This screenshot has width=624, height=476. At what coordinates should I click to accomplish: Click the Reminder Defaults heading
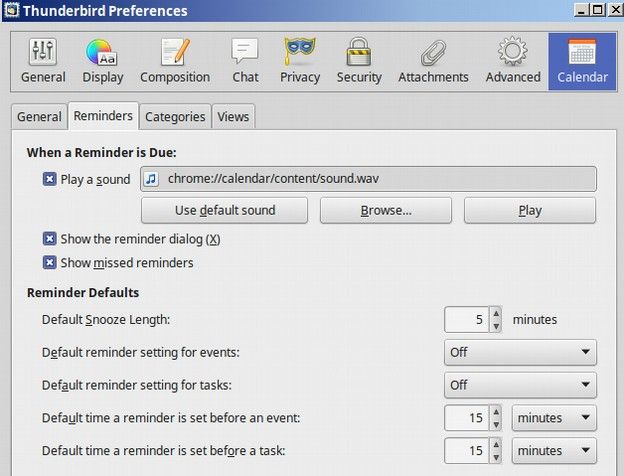pos(83,293)
